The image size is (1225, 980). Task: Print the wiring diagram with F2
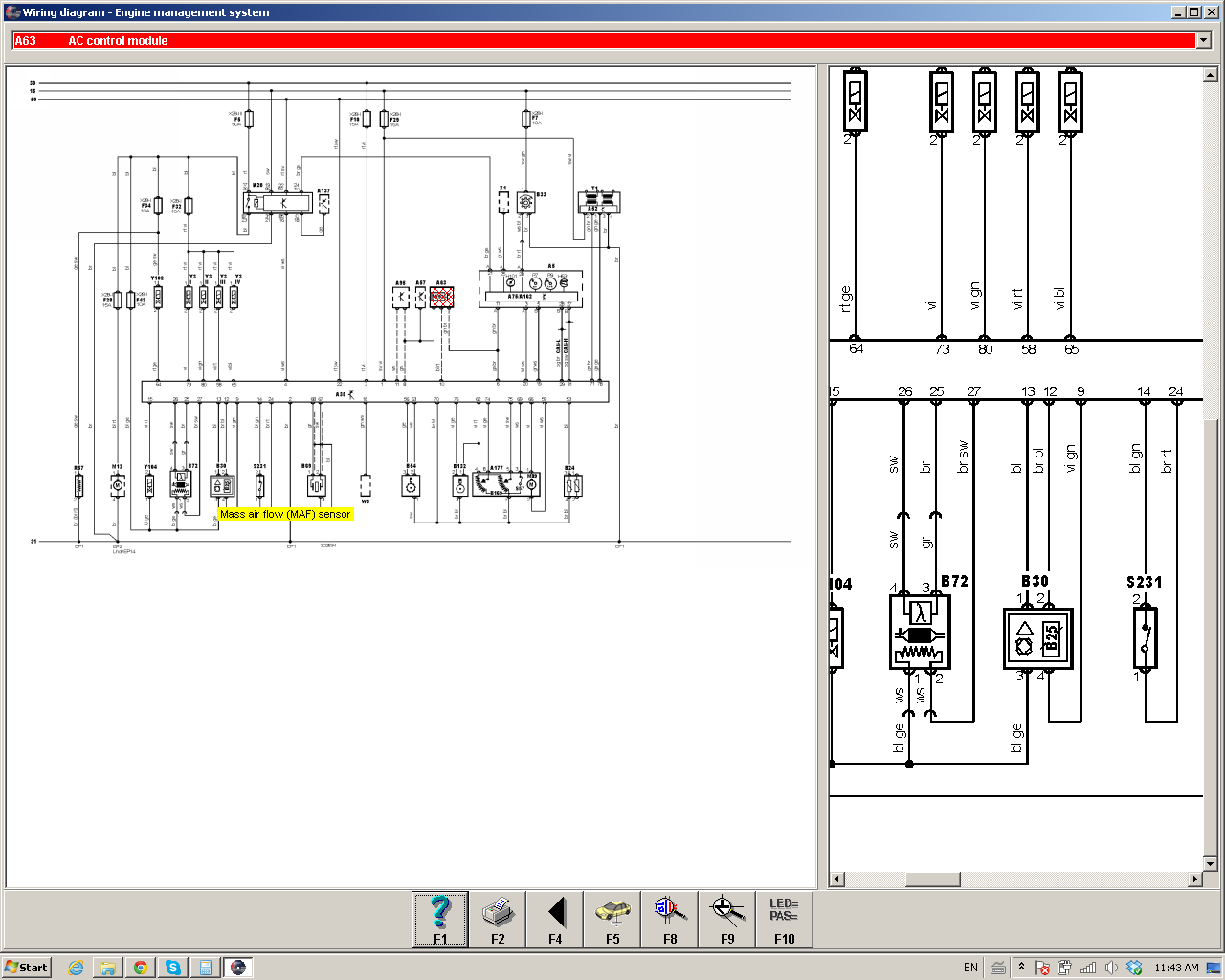(498, 920)
